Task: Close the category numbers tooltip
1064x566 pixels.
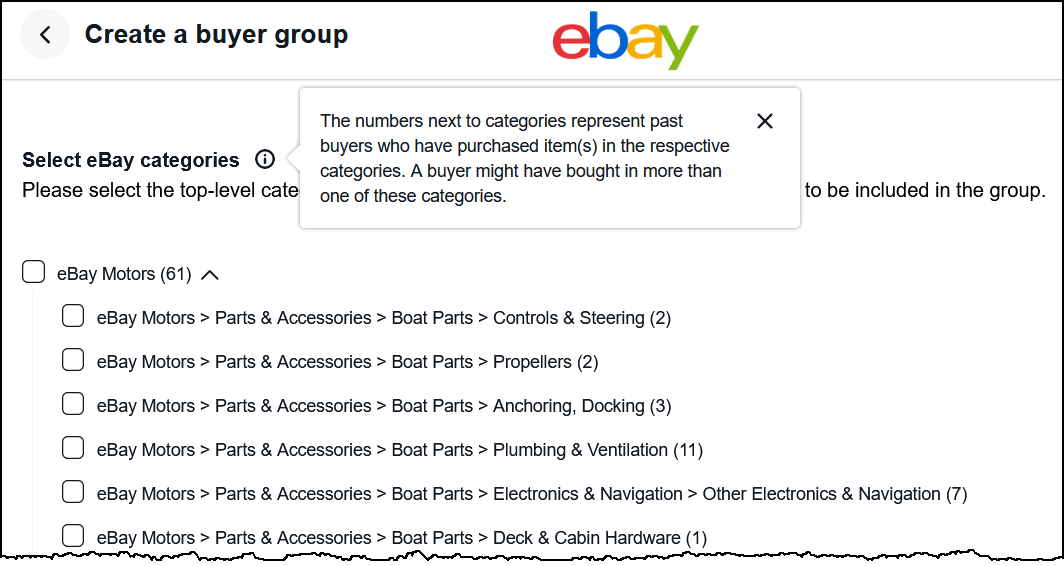Action: click(x=765, y=121)
